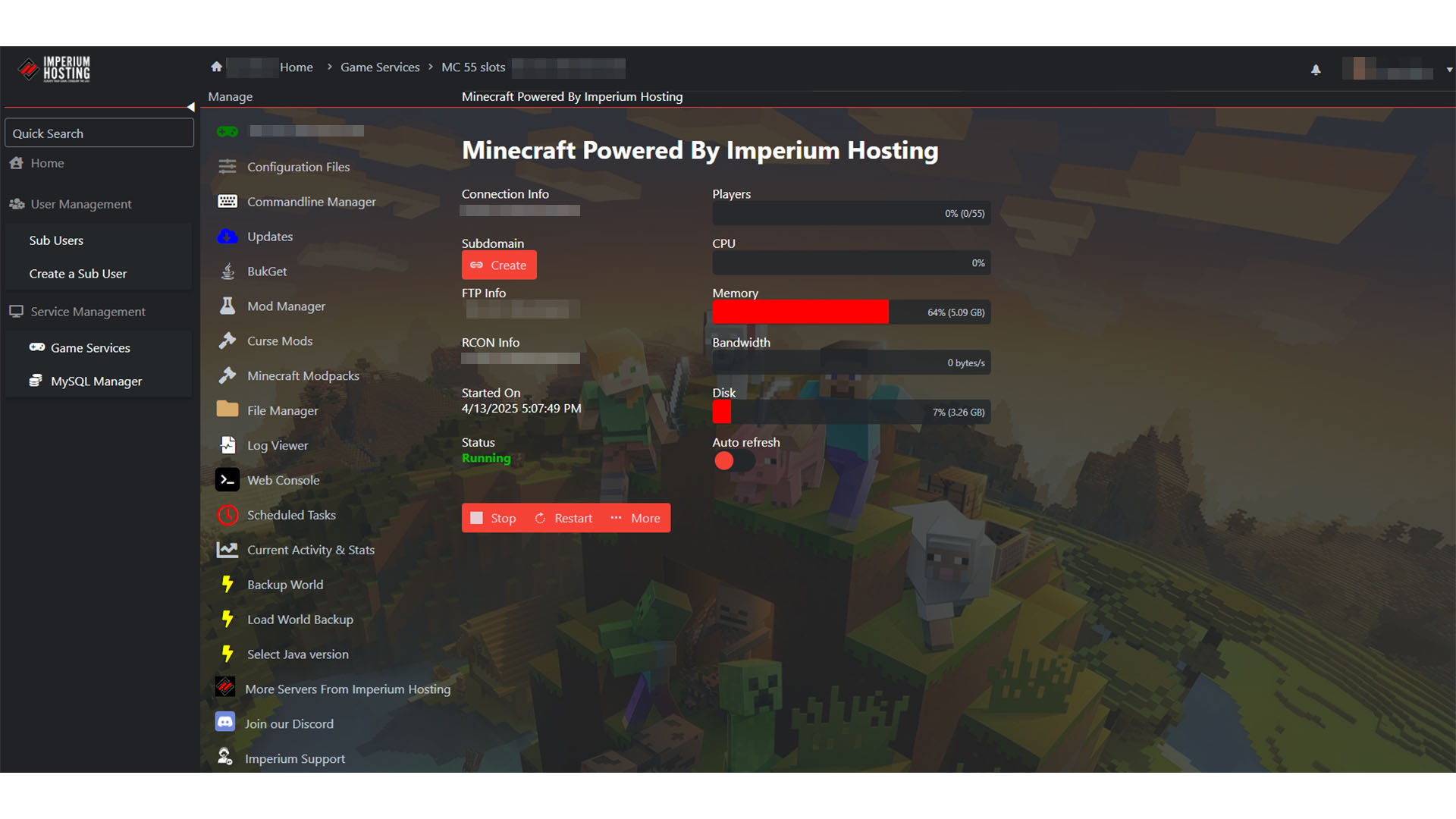
Task: Click Game Services breadcrumb
Action: click(380, 67)
